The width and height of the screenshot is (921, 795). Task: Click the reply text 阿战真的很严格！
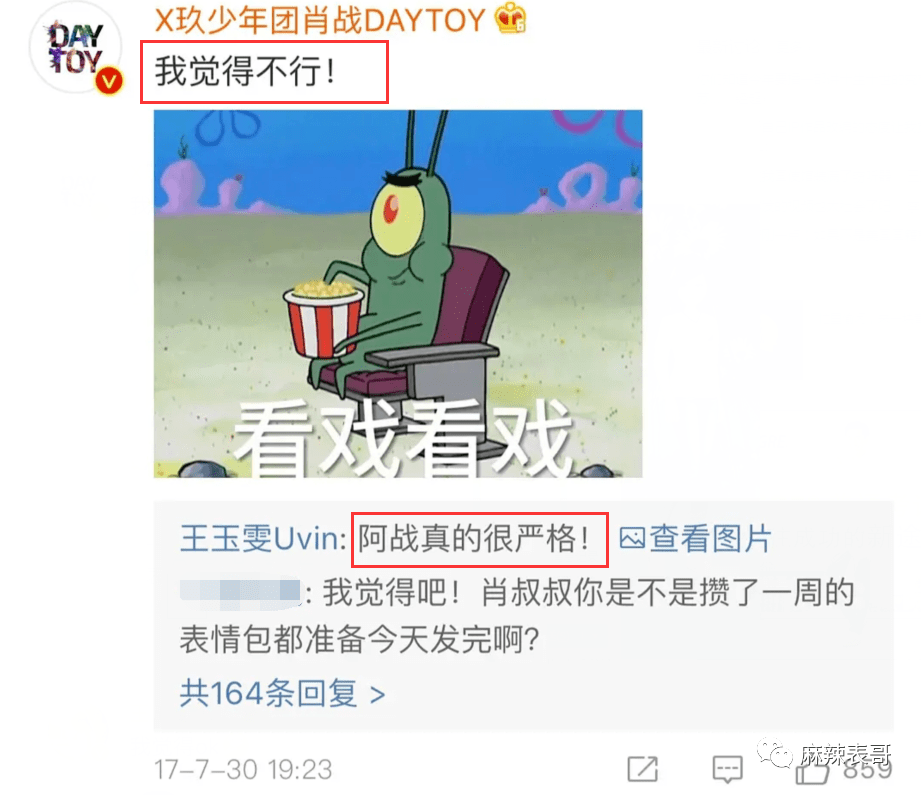tap(475, 538)
